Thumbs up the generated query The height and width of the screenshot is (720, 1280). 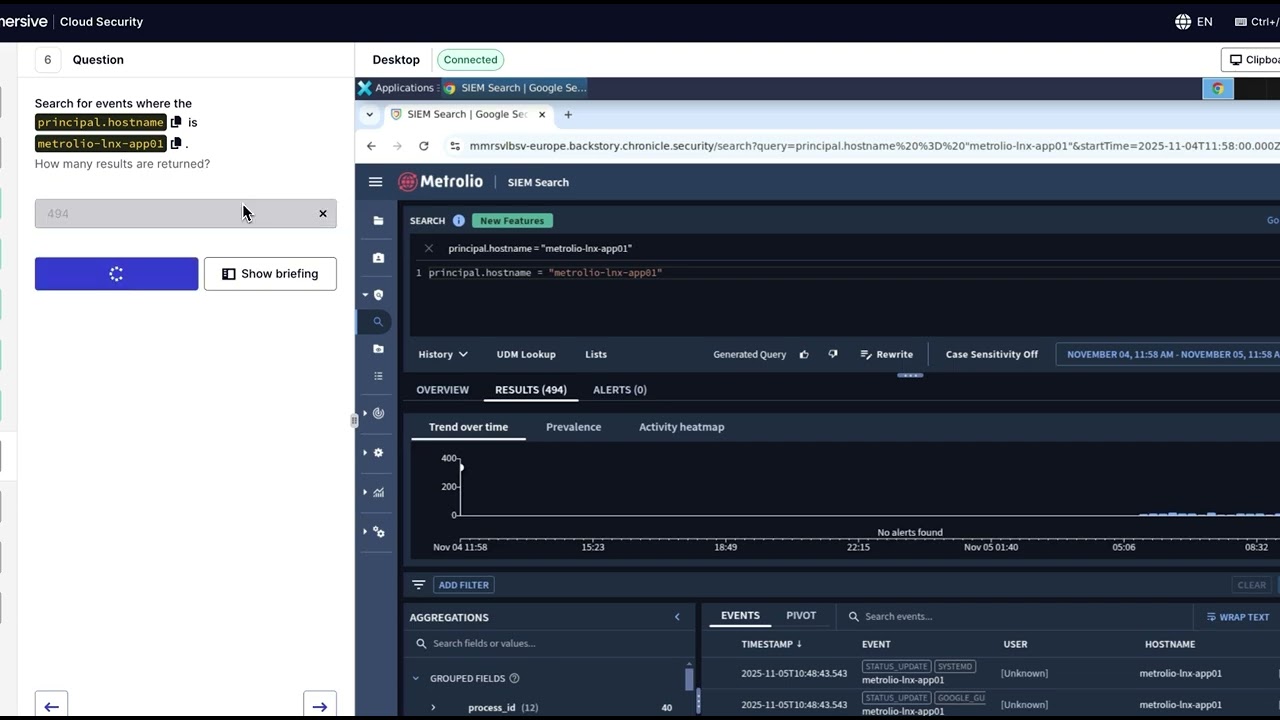804,354
